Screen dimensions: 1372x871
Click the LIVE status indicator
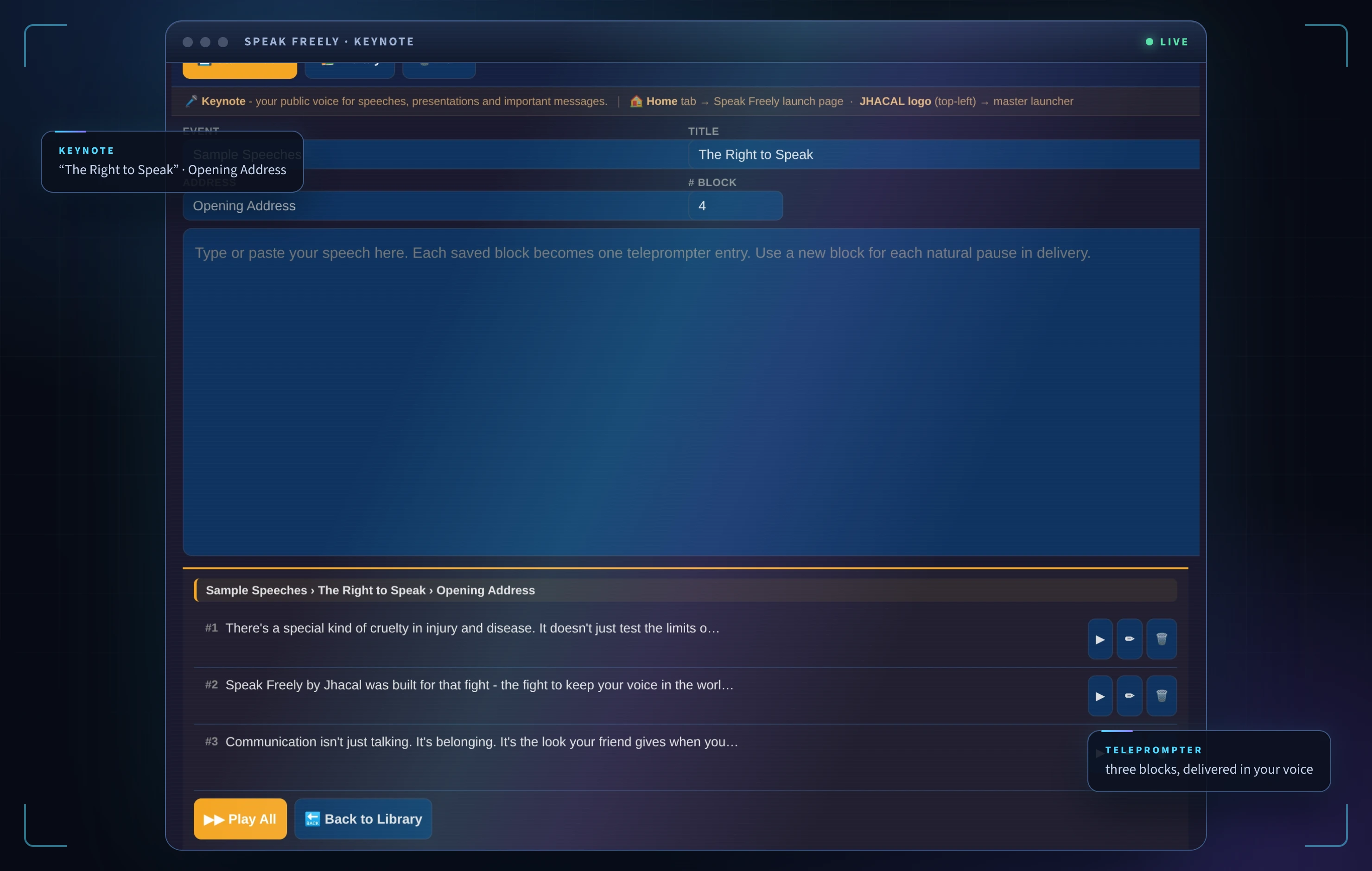pos(1167,42)
